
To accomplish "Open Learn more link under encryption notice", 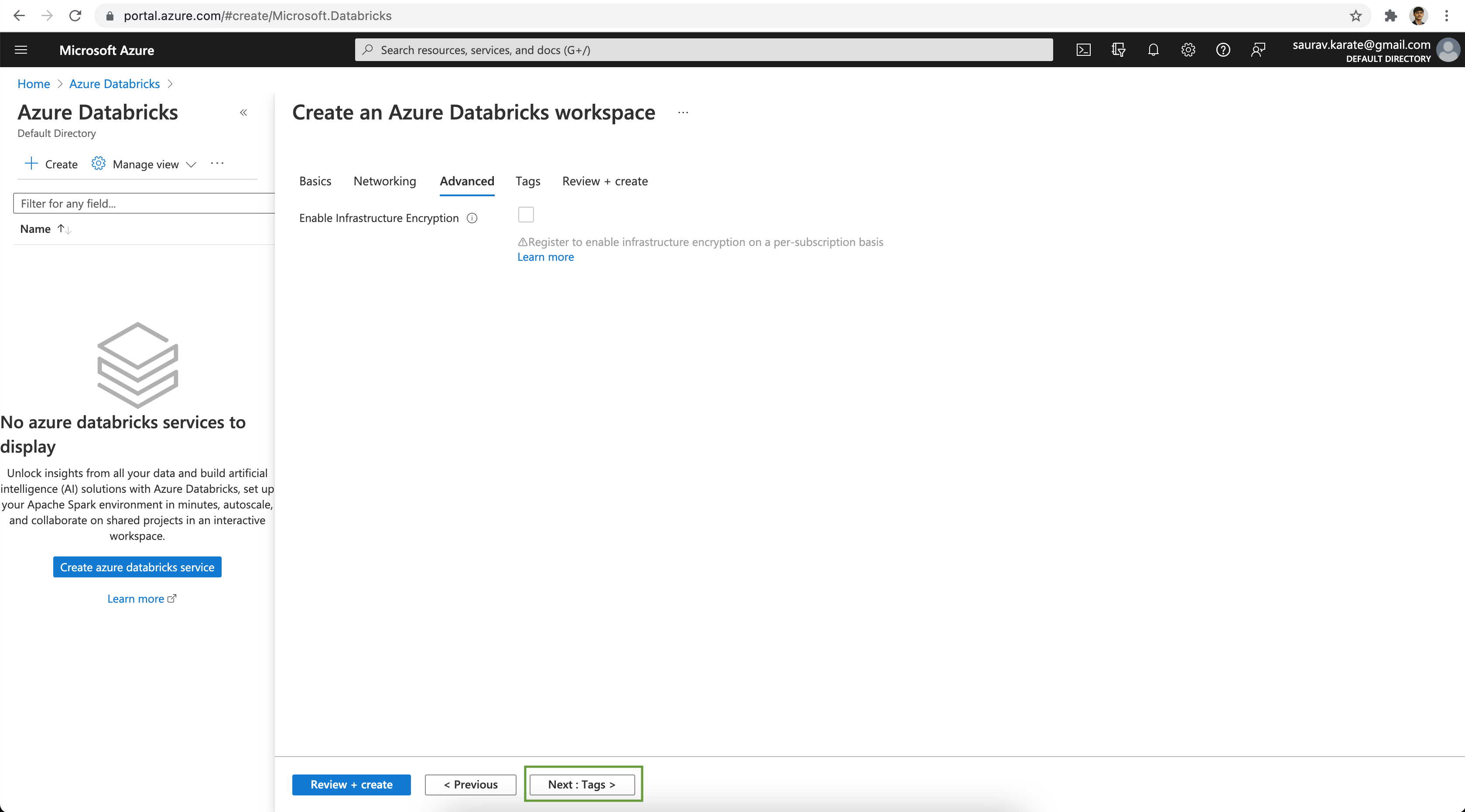I will click(x=545, y=257).
